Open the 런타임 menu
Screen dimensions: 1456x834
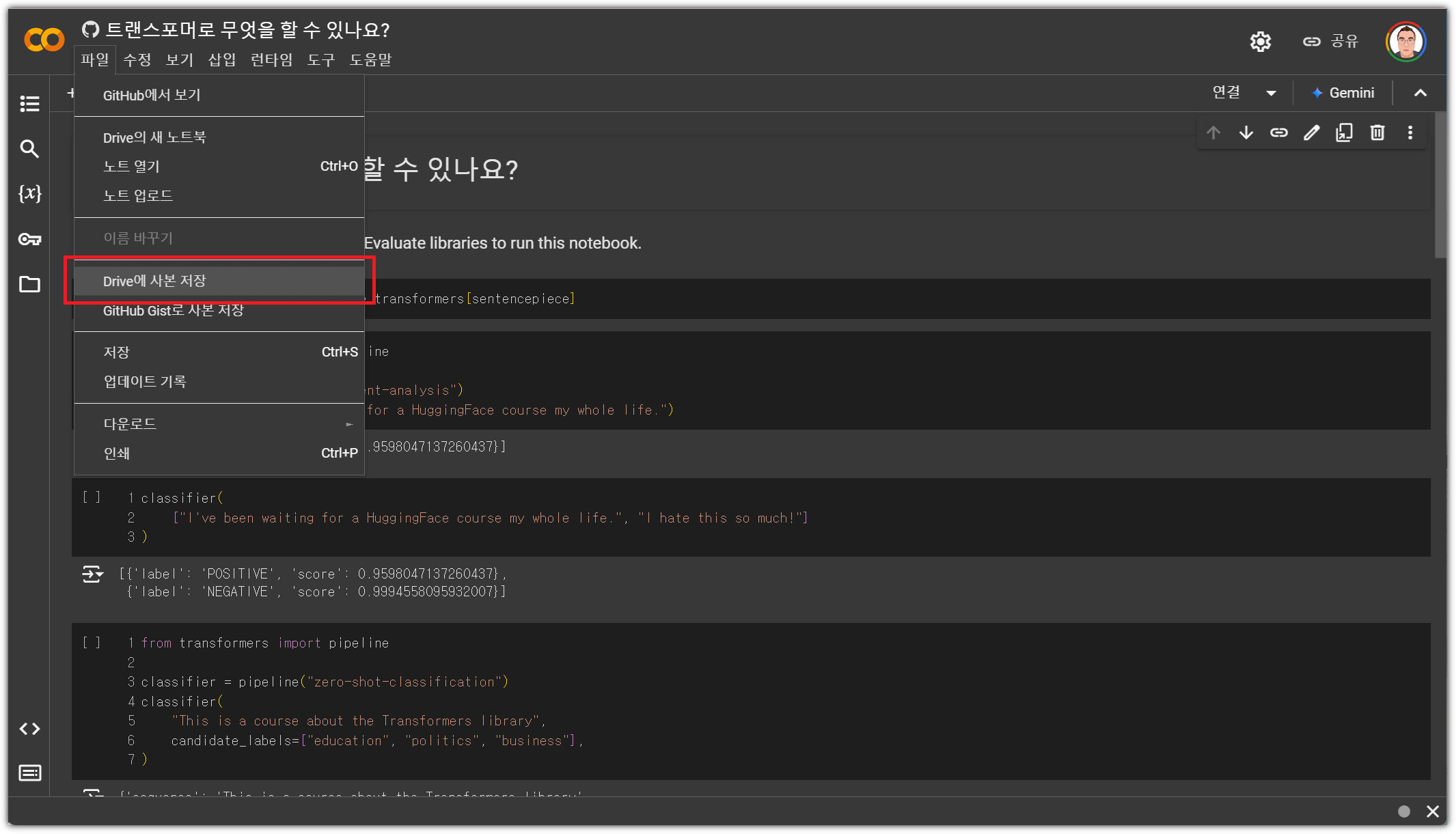(x=271, y=60)
